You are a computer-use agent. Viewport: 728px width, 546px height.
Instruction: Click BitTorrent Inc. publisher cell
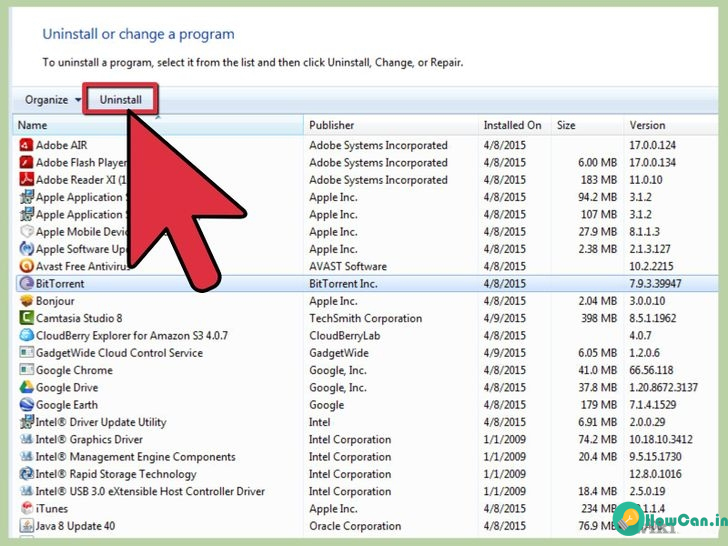click(343, 284)
